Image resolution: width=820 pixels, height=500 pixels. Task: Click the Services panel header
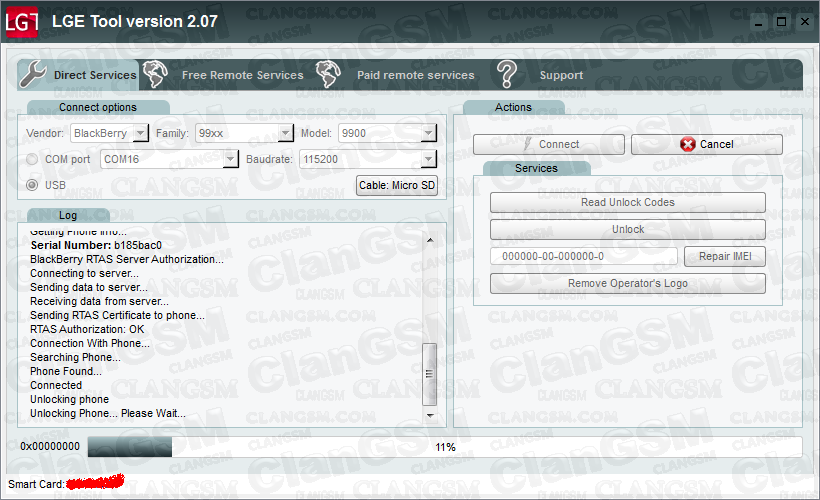click(x=537, y=168)
